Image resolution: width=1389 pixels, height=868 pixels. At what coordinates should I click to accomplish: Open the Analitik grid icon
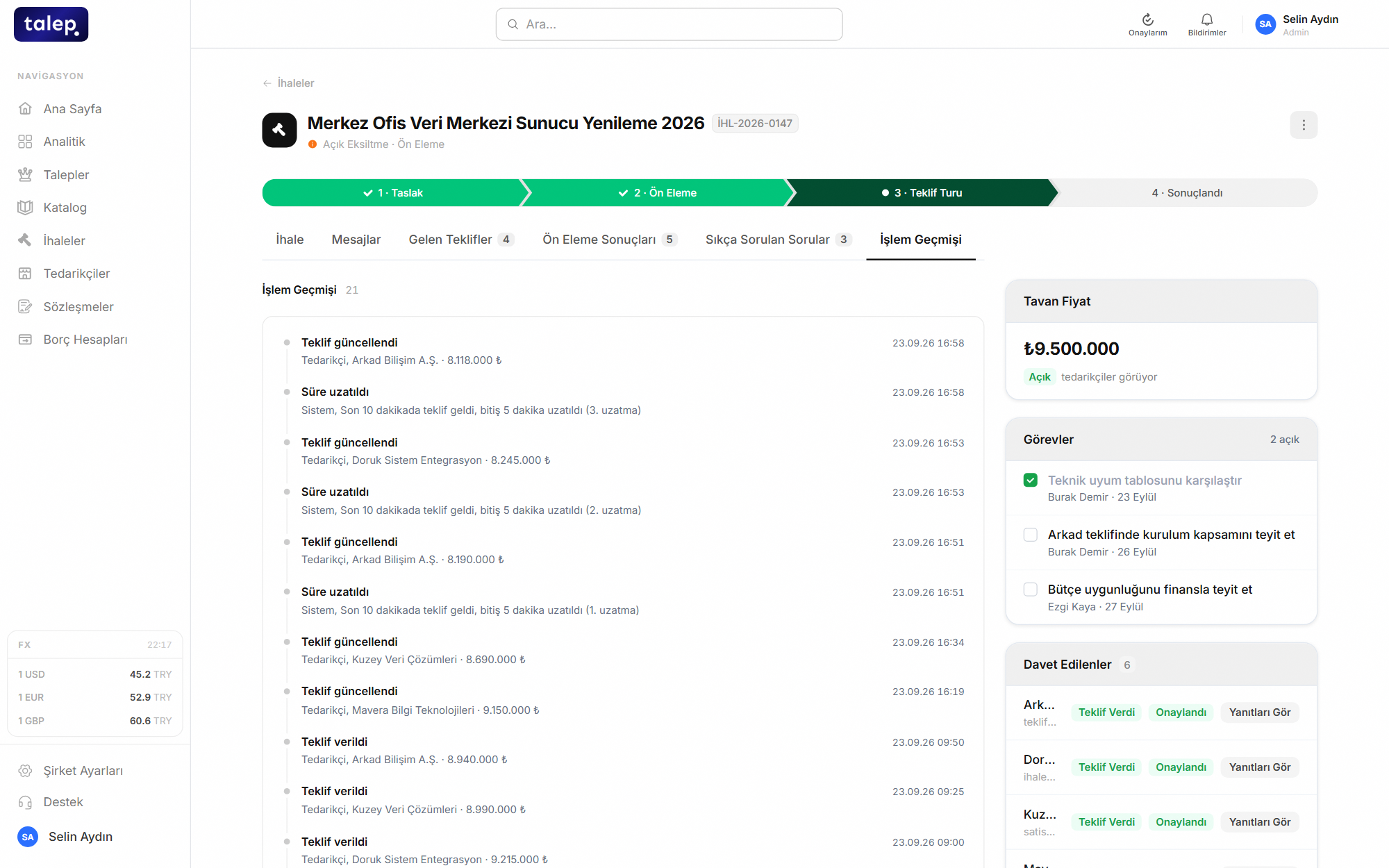tap(25, 142)
